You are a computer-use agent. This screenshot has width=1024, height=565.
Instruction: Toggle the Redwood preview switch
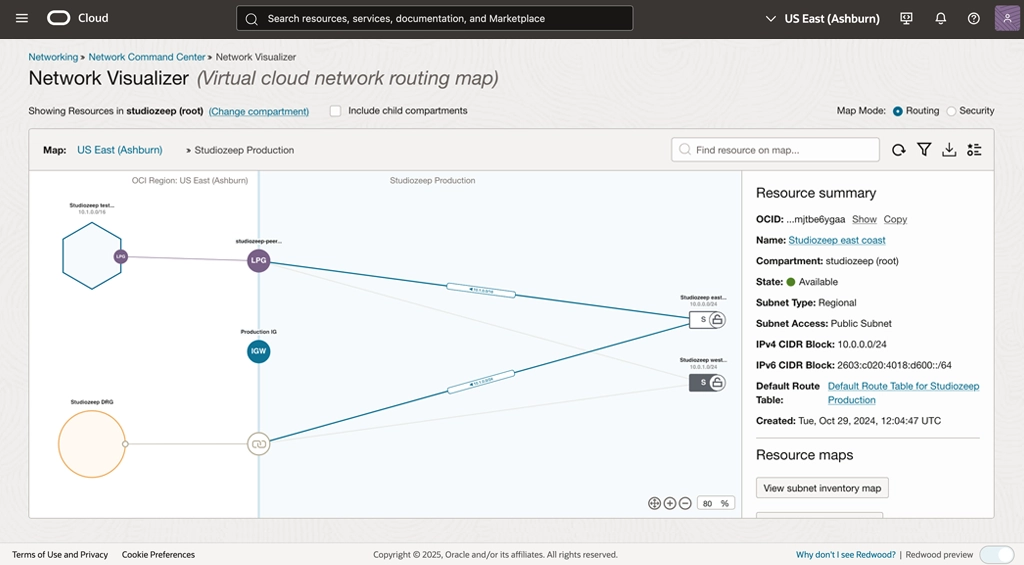(x=996, y=554)
